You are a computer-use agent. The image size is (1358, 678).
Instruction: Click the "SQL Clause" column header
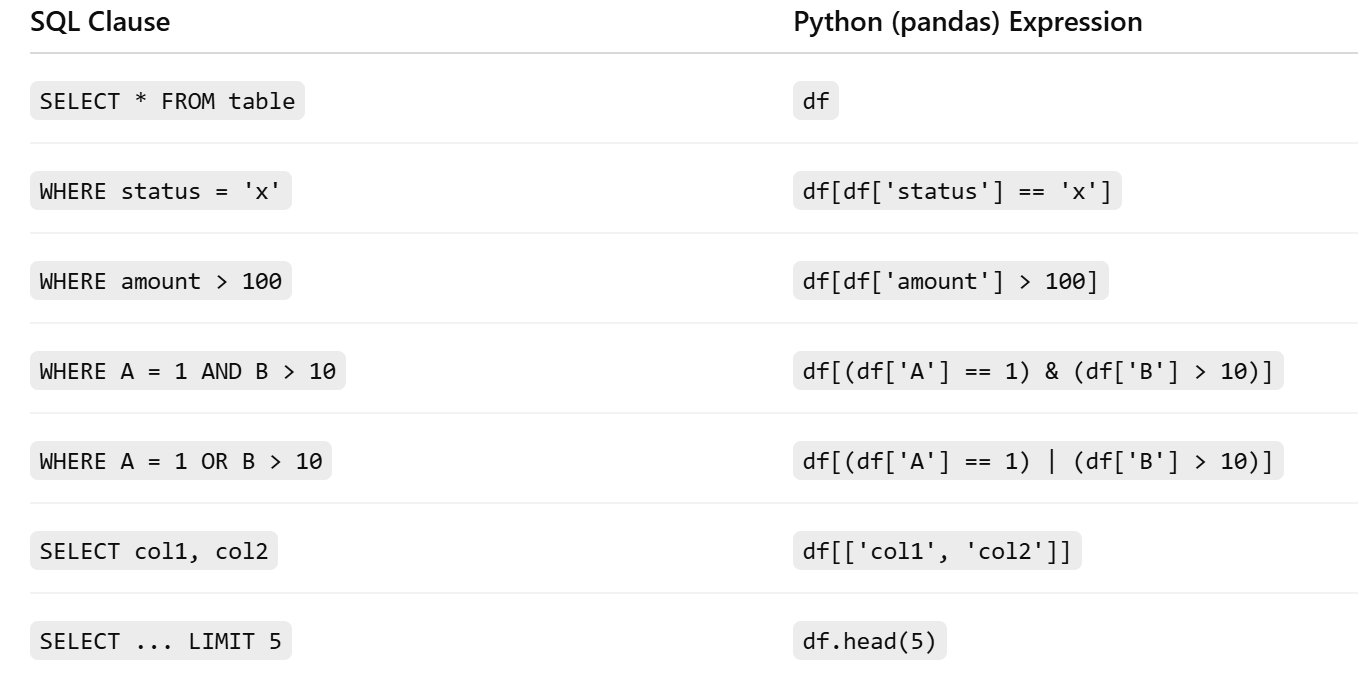tap(100, 23)
